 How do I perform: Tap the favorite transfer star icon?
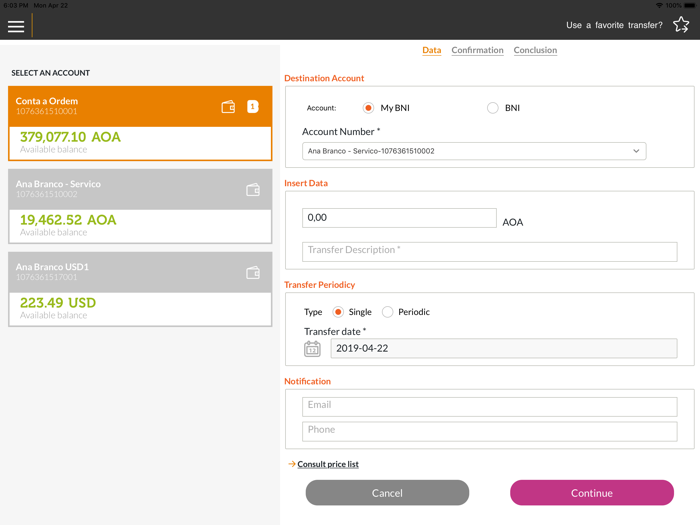(681, 25)
